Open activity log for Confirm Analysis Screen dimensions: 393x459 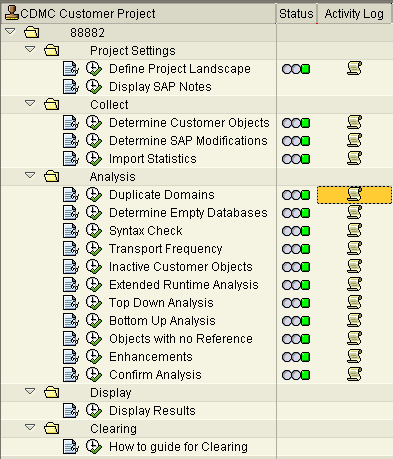(x=354, y=374)
